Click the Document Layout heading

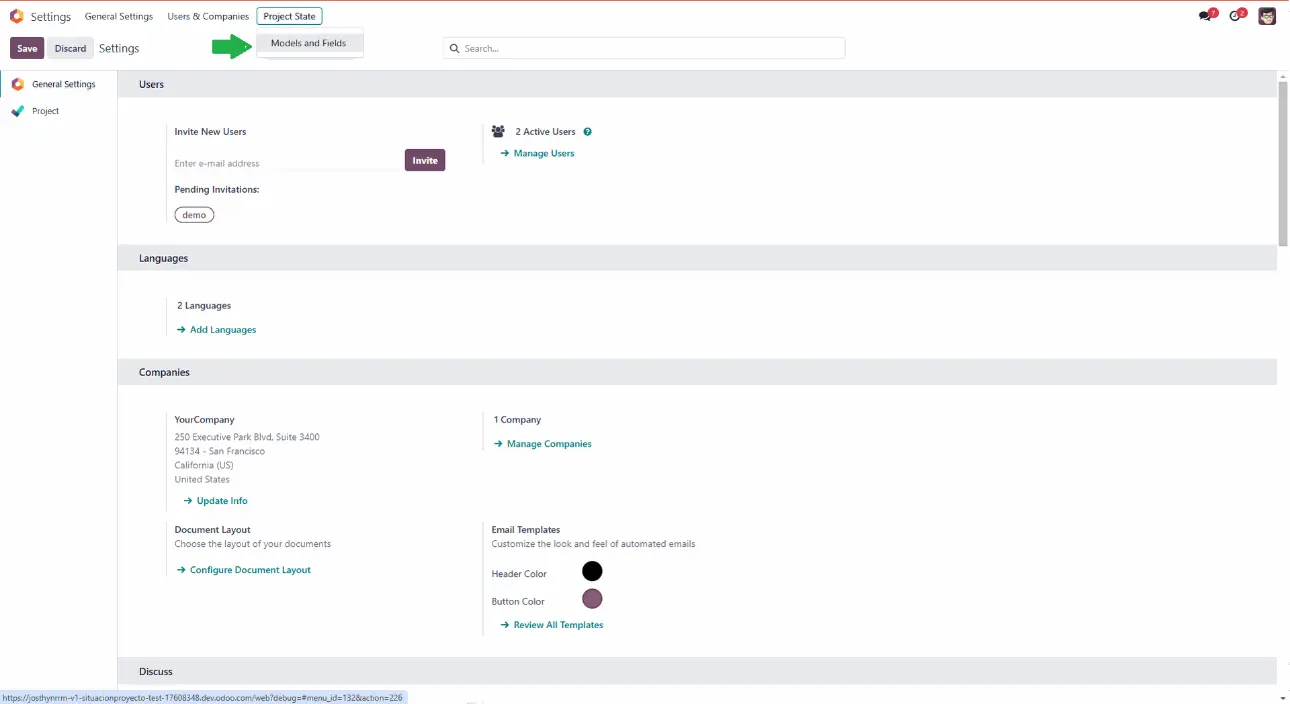(212, 530)
